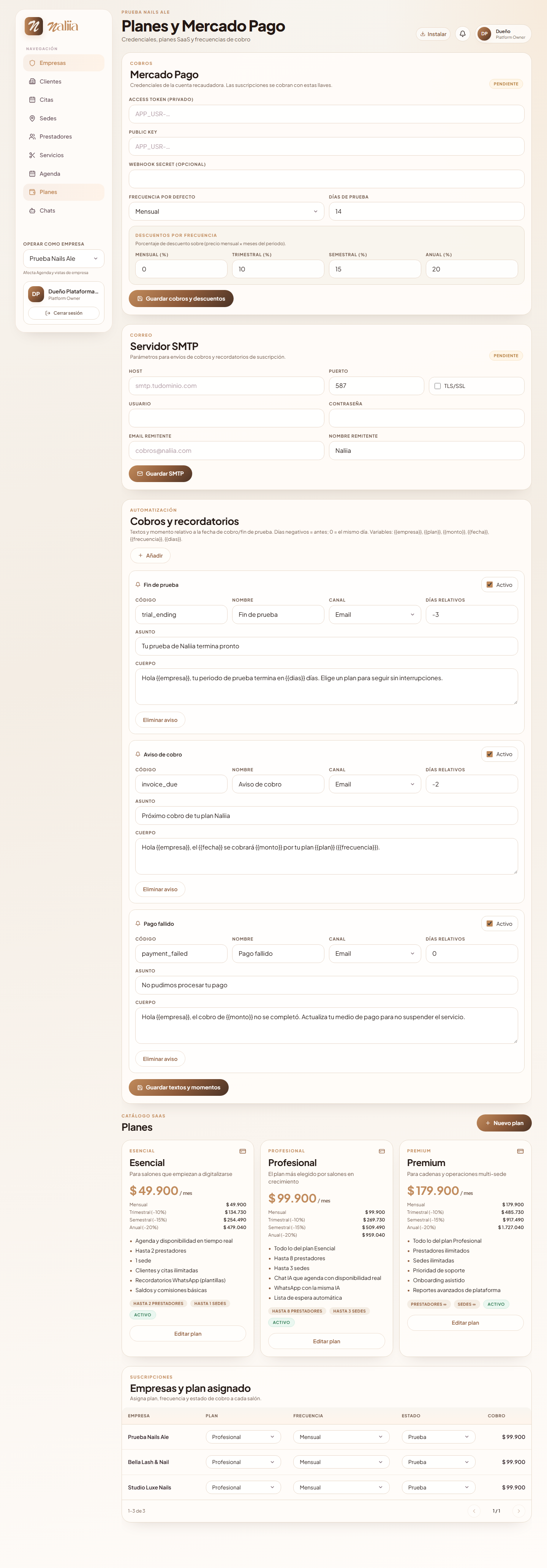This screenshot has width=547, height=1568.
Task: Click the Nuevo plan button
Action: pos(504,1123)
